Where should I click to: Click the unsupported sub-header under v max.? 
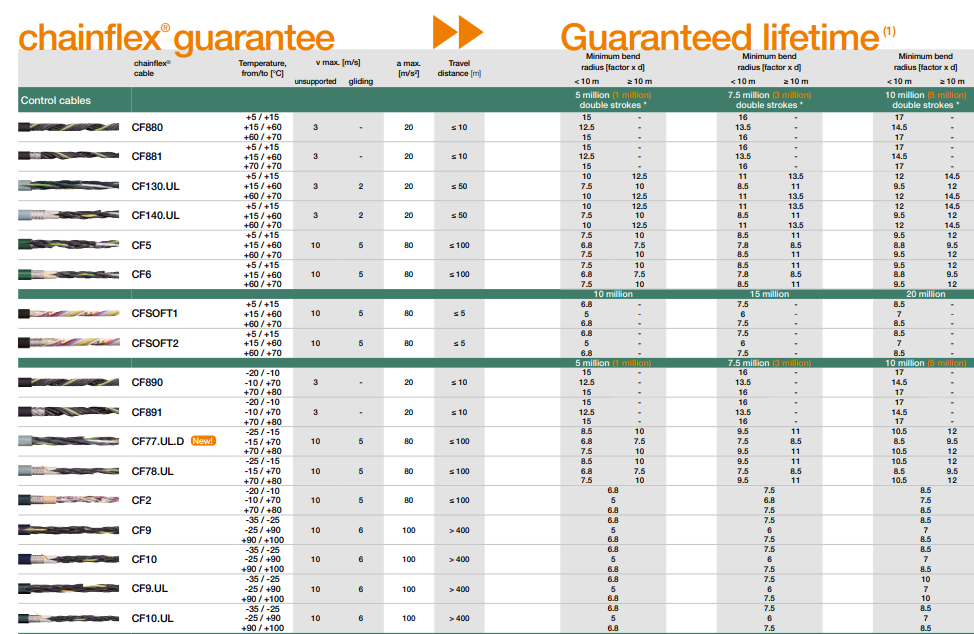[315, 81]
